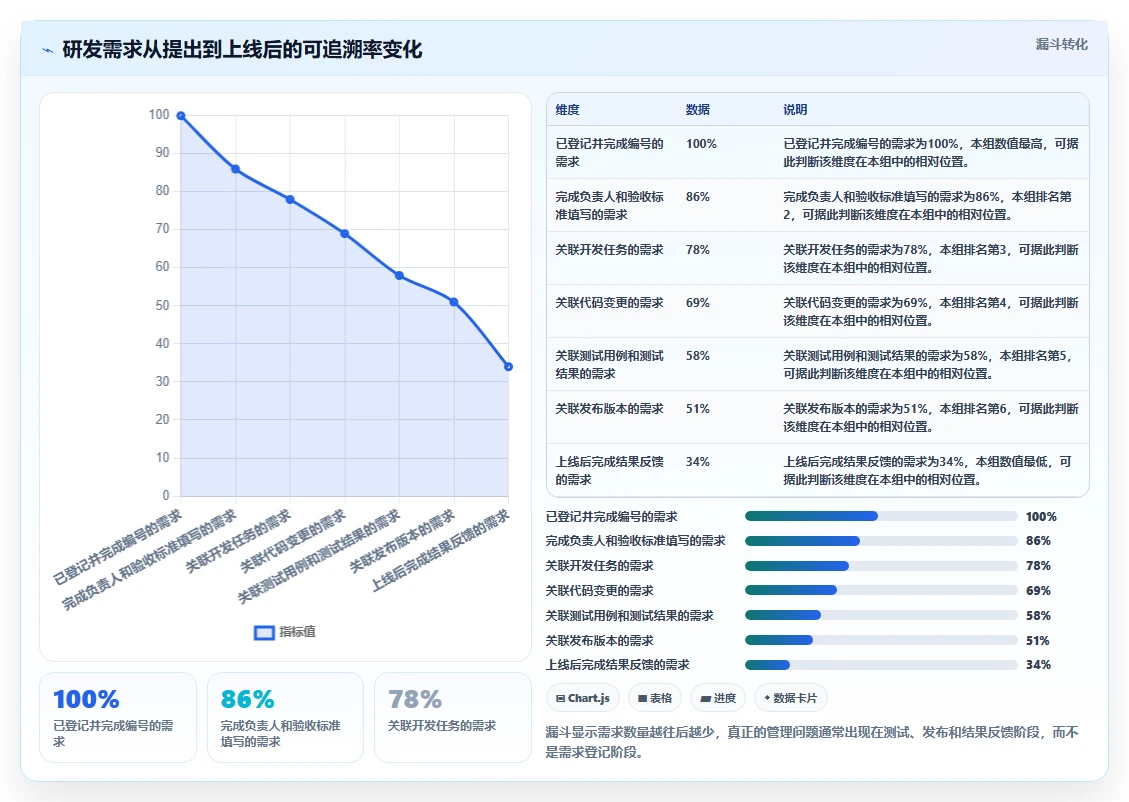Select the Chart.js chip
This screenshot has height=802, width=1129.
(583, 698)
